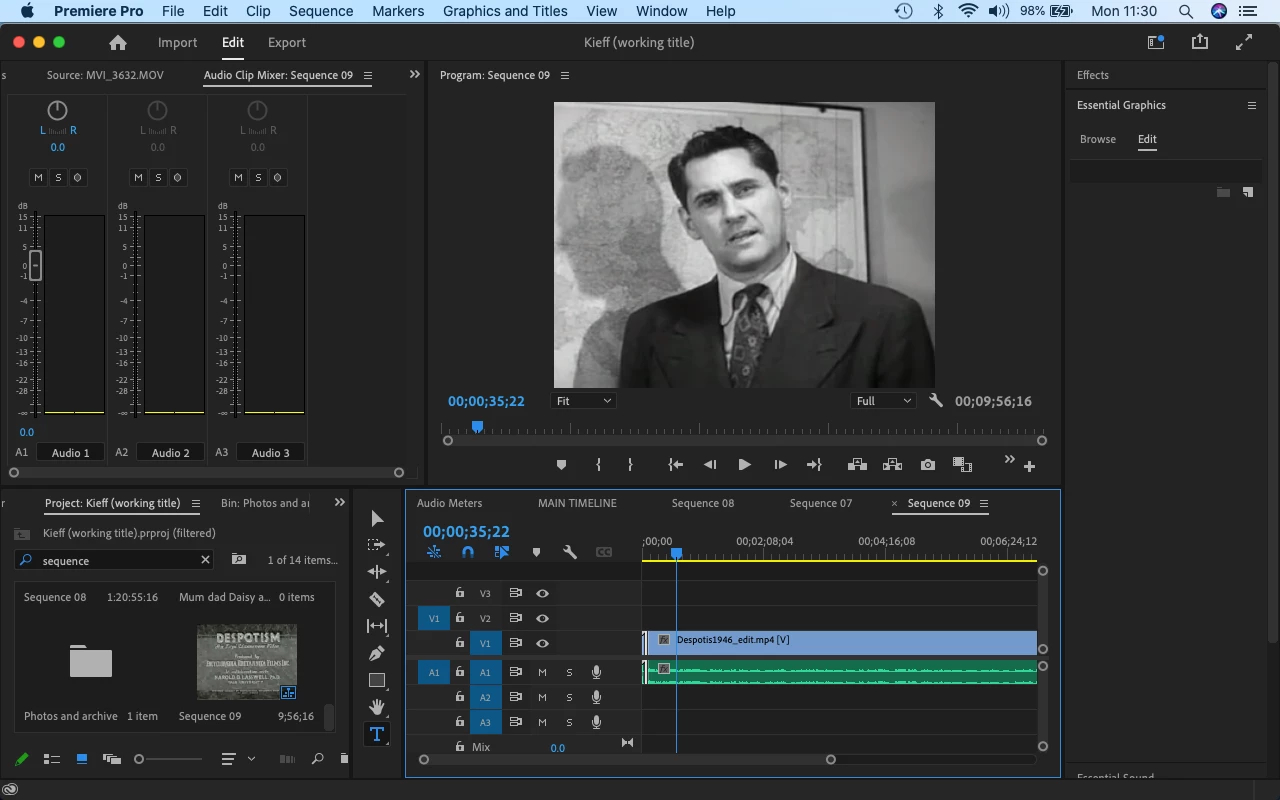Mute audio track A2 in timeline

point(542,697)
